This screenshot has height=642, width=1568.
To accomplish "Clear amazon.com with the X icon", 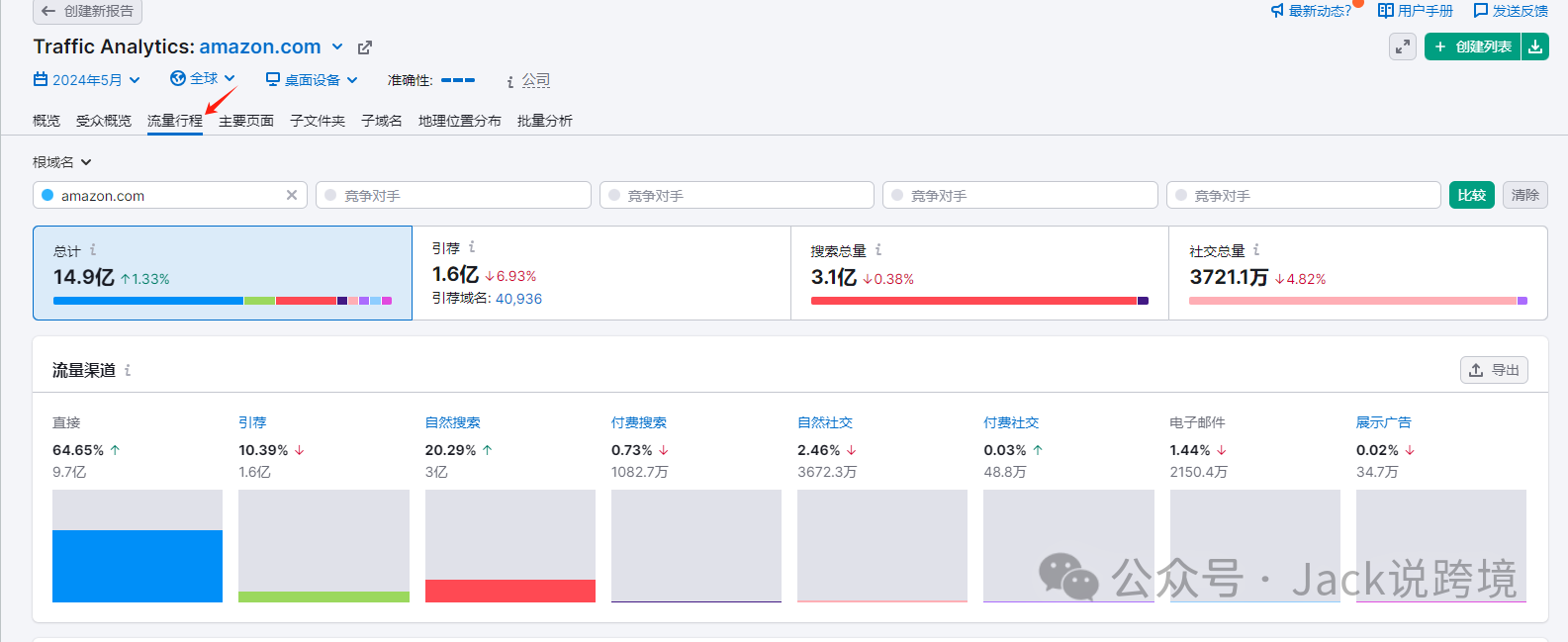I will click(x=292, y=195).
